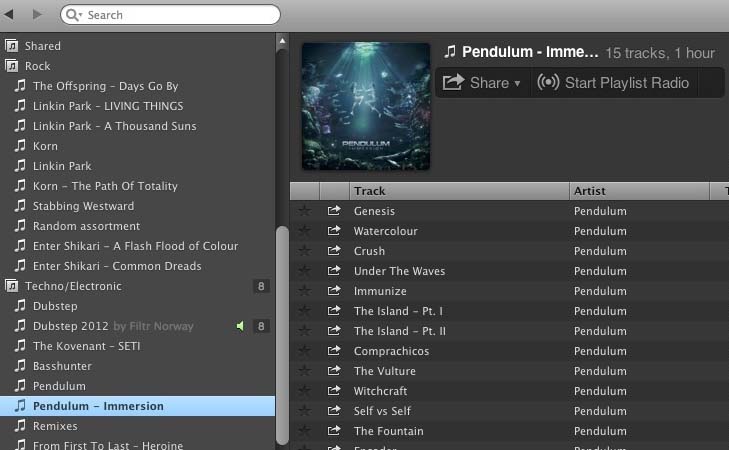Click the Pendulum Immersion album cover
729x450 pixels.
click(366, 106)
